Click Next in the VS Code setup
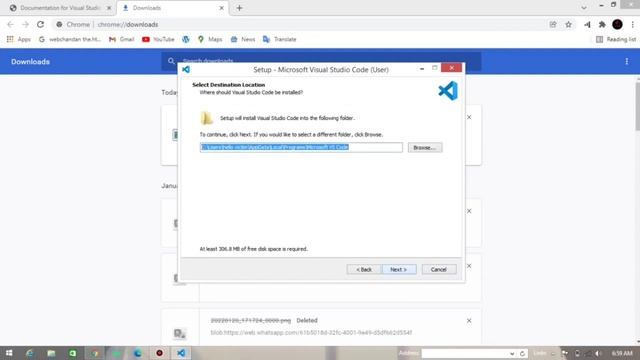This screenshot has width=640, height=360. [x=399, y=269]
